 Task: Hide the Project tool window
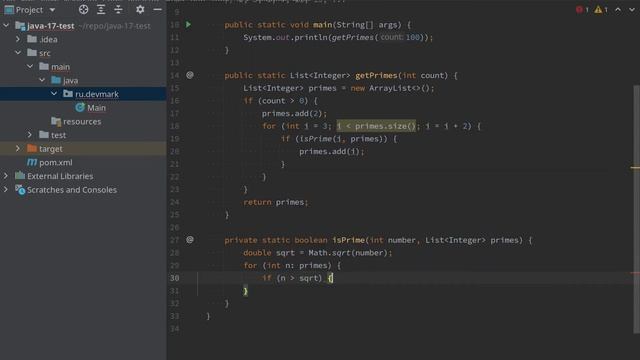tap(158, 9)
